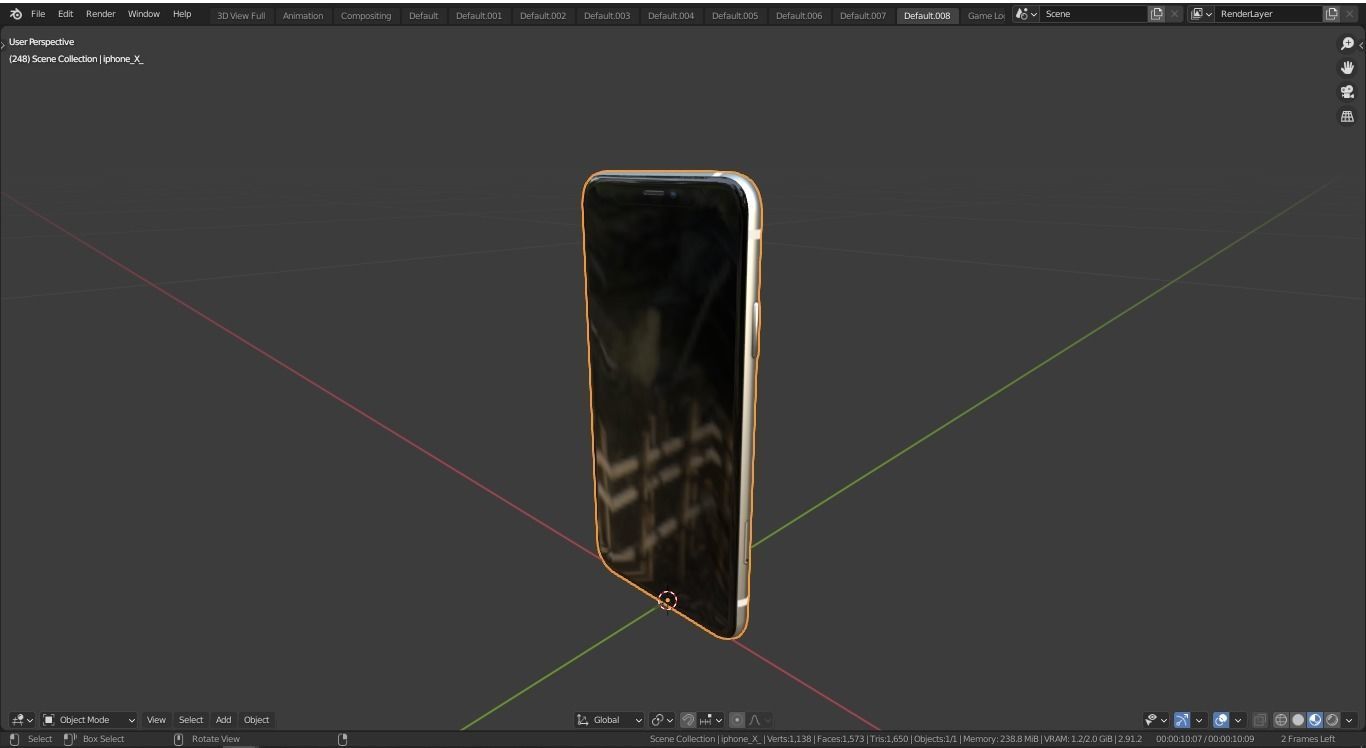Viewport: 1366px width, 748px height.
Task: Switch to the Default.003 workspace tab
Action: 607,15
